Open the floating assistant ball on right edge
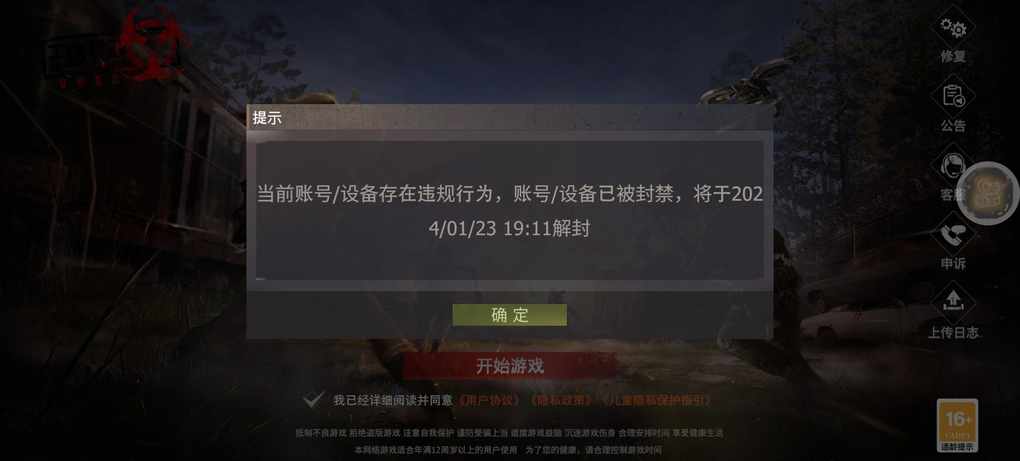Image resolution: width=1020 pixels, height=461 pixels. (987, 193)
